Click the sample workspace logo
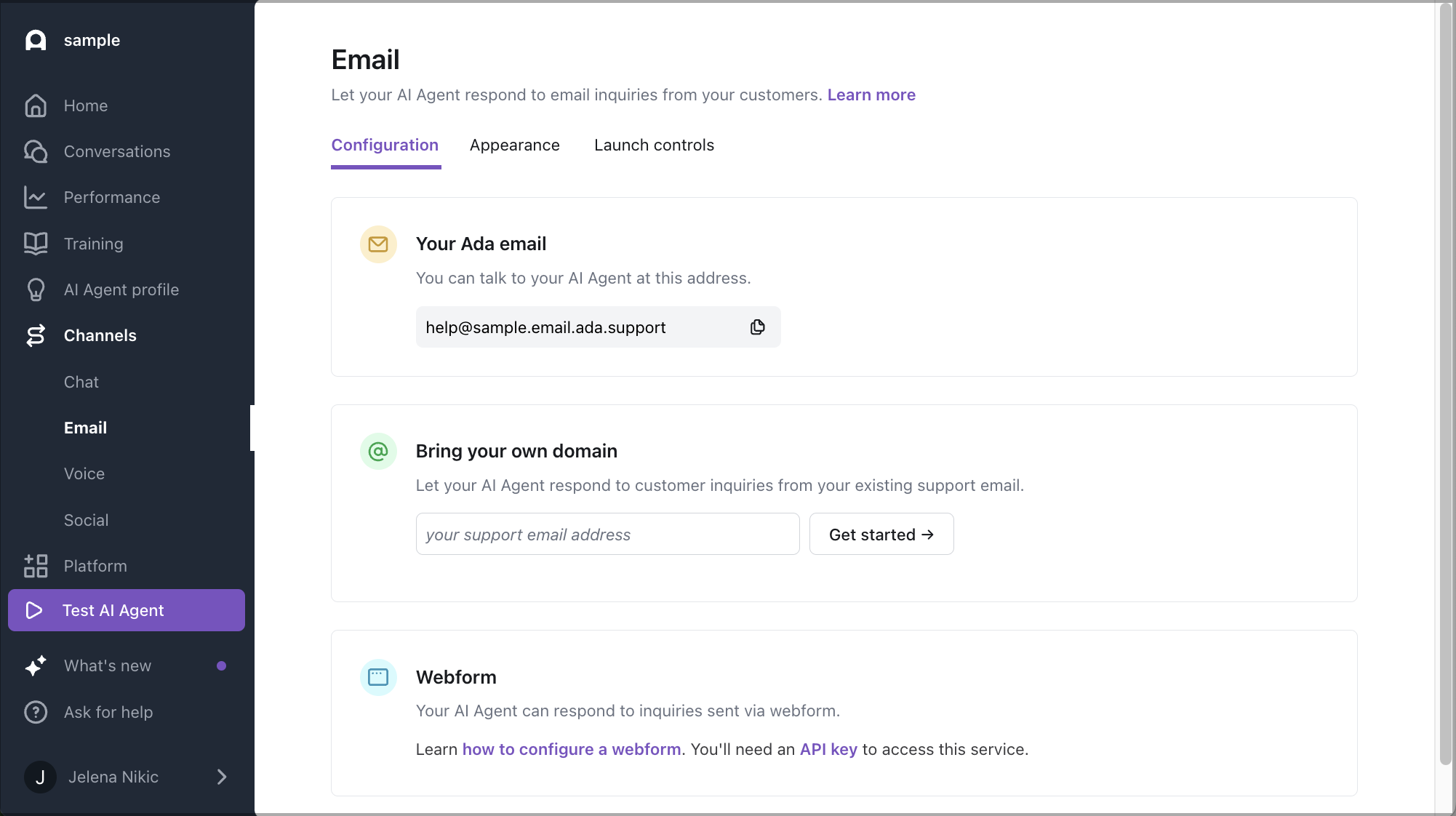Image resolution: width=1456 pixels, height=816 pixels. coord(36,40)
